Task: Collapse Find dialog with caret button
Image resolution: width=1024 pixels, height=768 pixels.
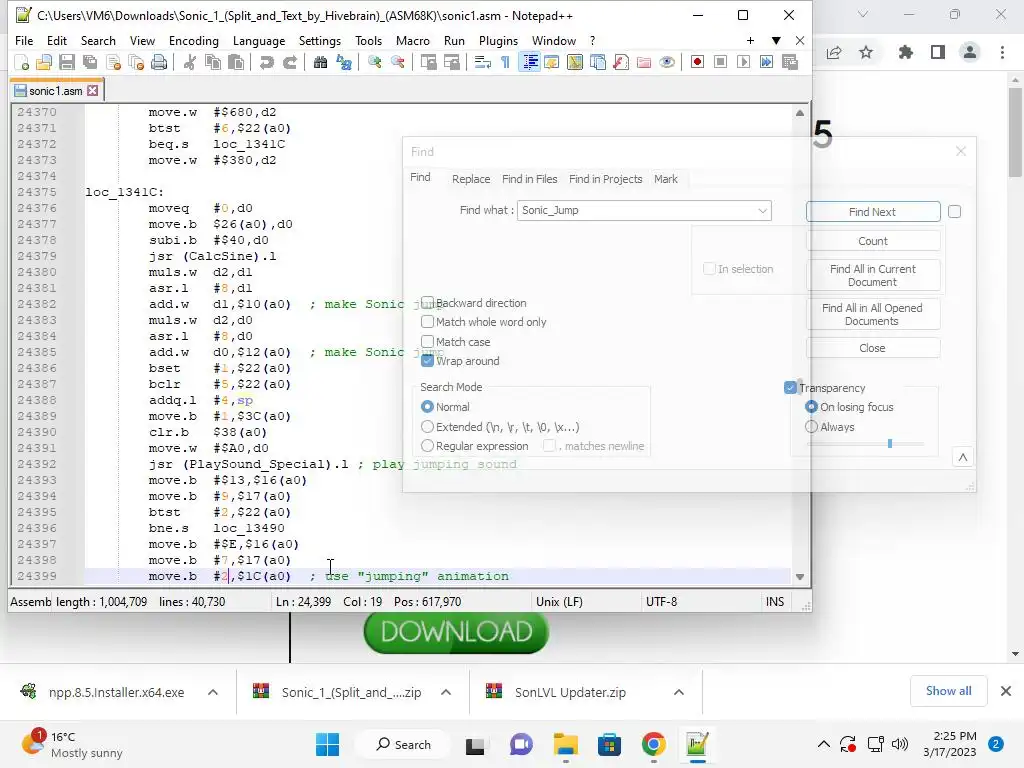Action: (963, 457)
